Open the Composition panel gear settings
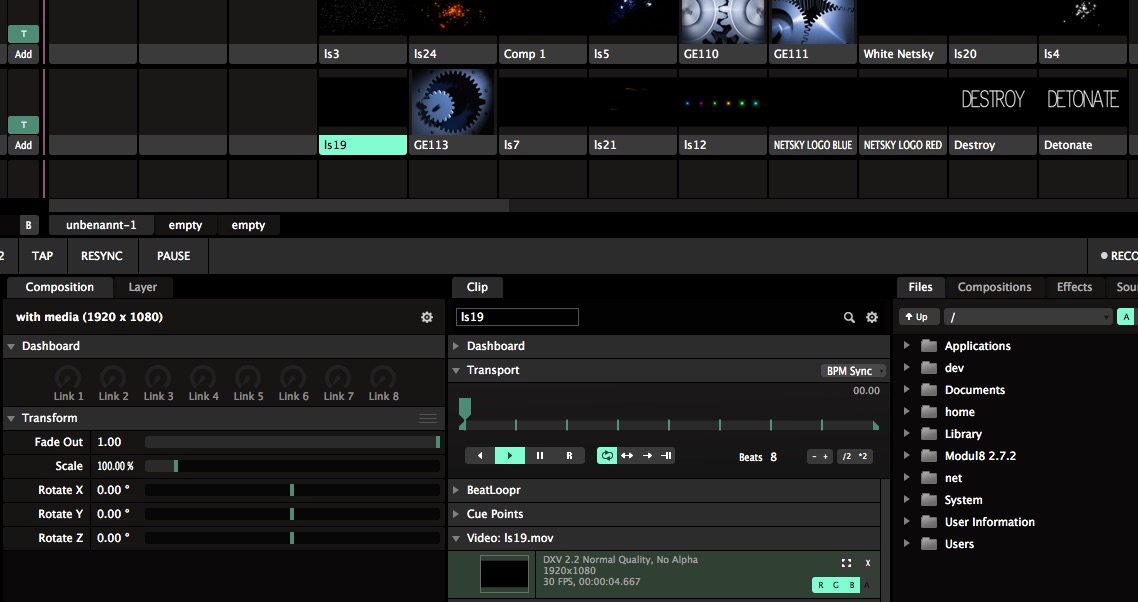The width and height of the screenshot is (1138, 602). (x=427, y=317)
